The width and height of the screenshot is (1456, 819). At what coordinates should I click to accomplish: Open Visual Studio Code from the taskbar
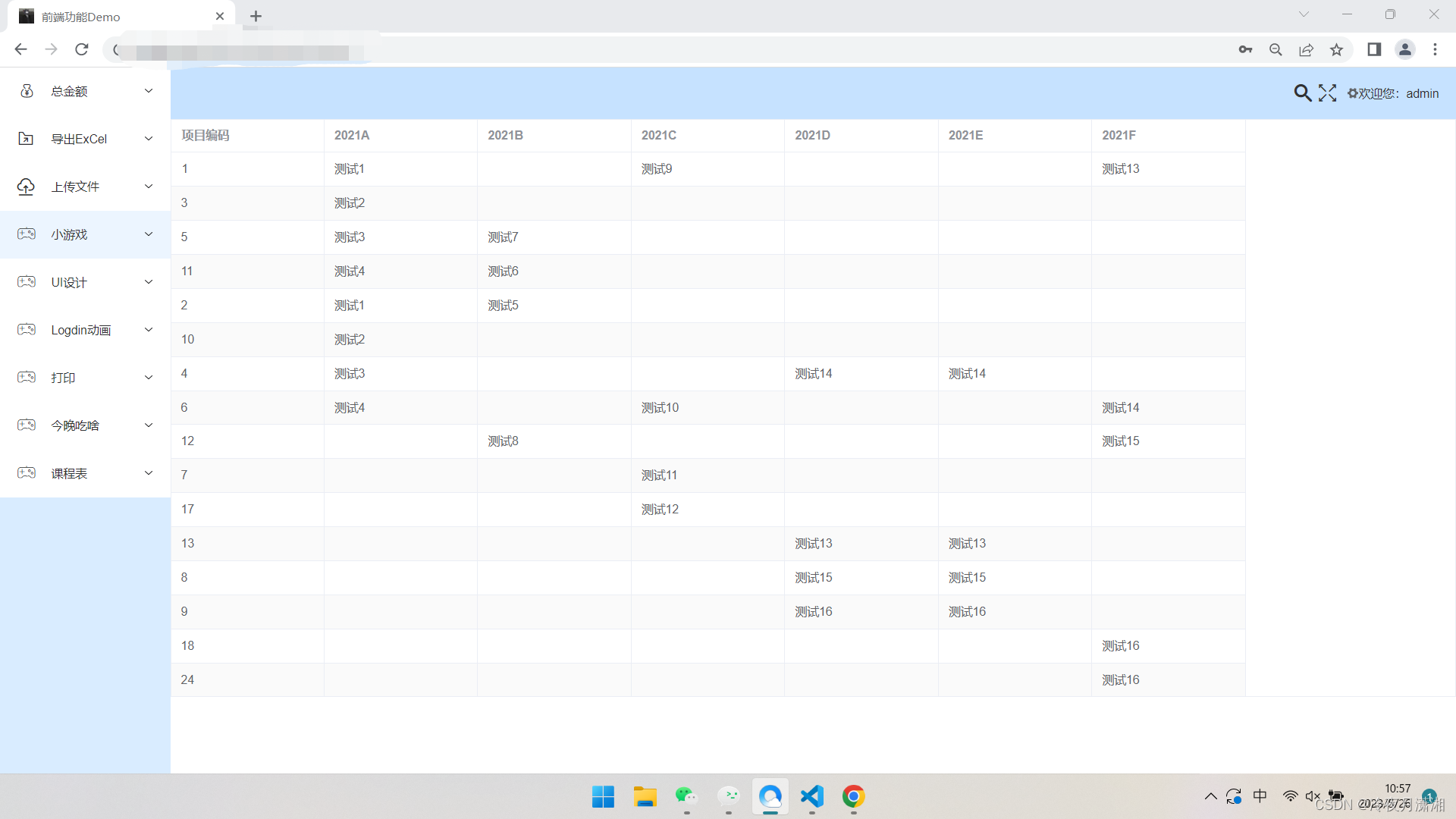tap(811, 796)
